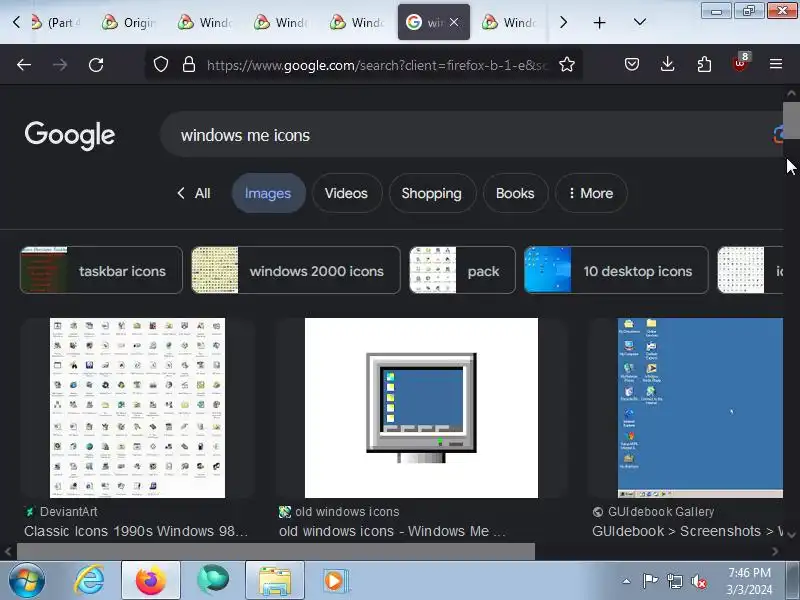Open the DeviantArt source link
The height and width of the screenshot is (600, 800).
(x=61, y=512)
